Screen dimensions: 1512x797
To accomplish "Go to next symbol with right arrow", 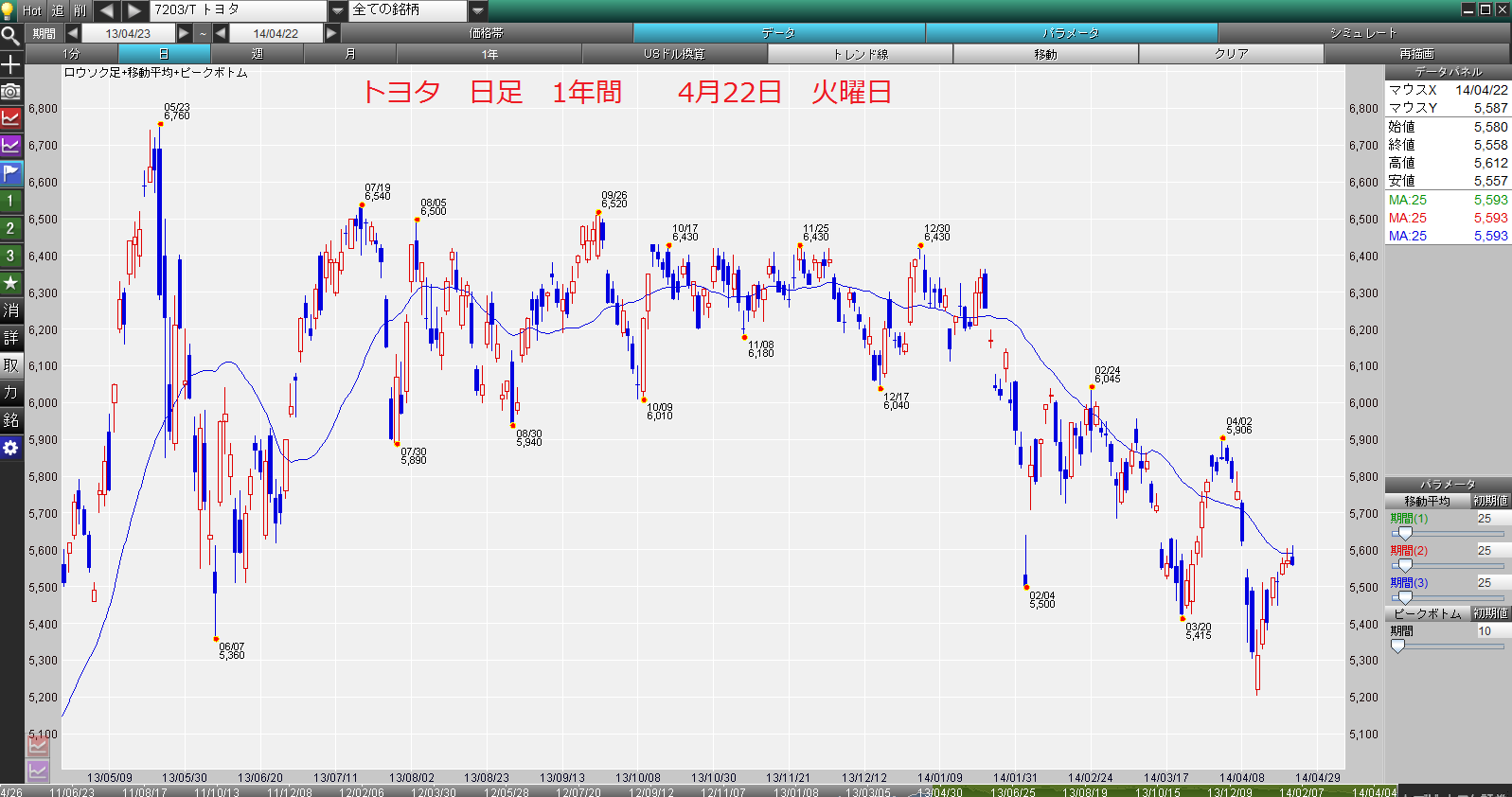I will (134, 10).
